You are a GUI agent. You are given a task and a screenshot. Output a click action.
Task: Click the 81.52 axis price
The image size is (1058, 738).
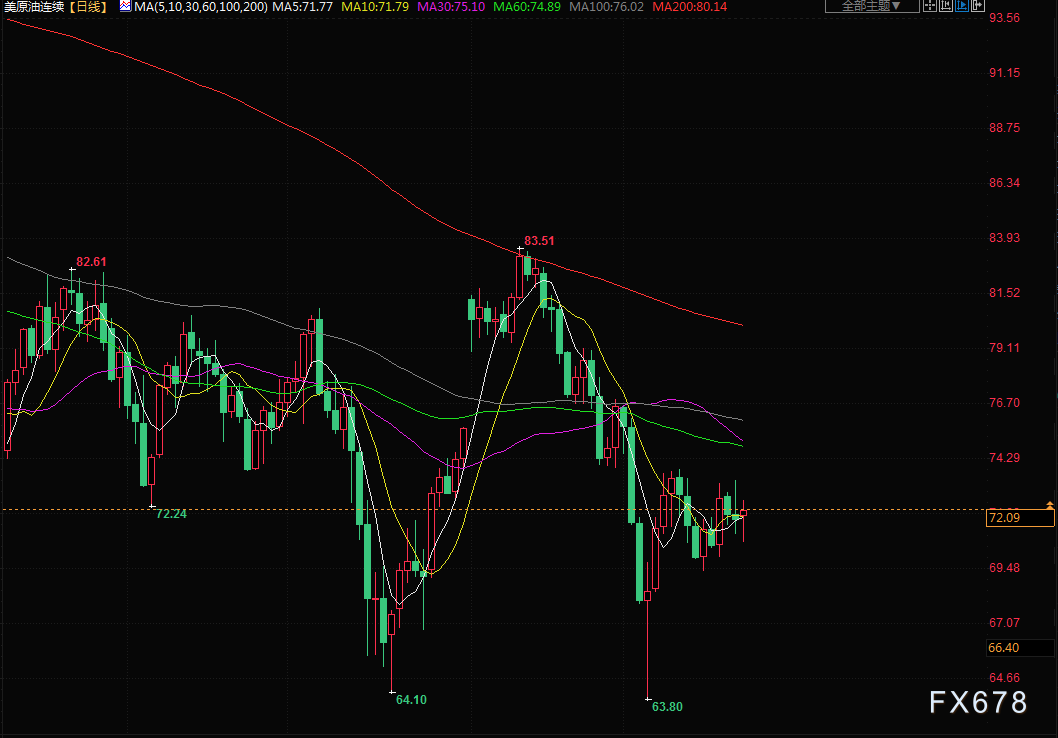click(x=1004, y=293)
